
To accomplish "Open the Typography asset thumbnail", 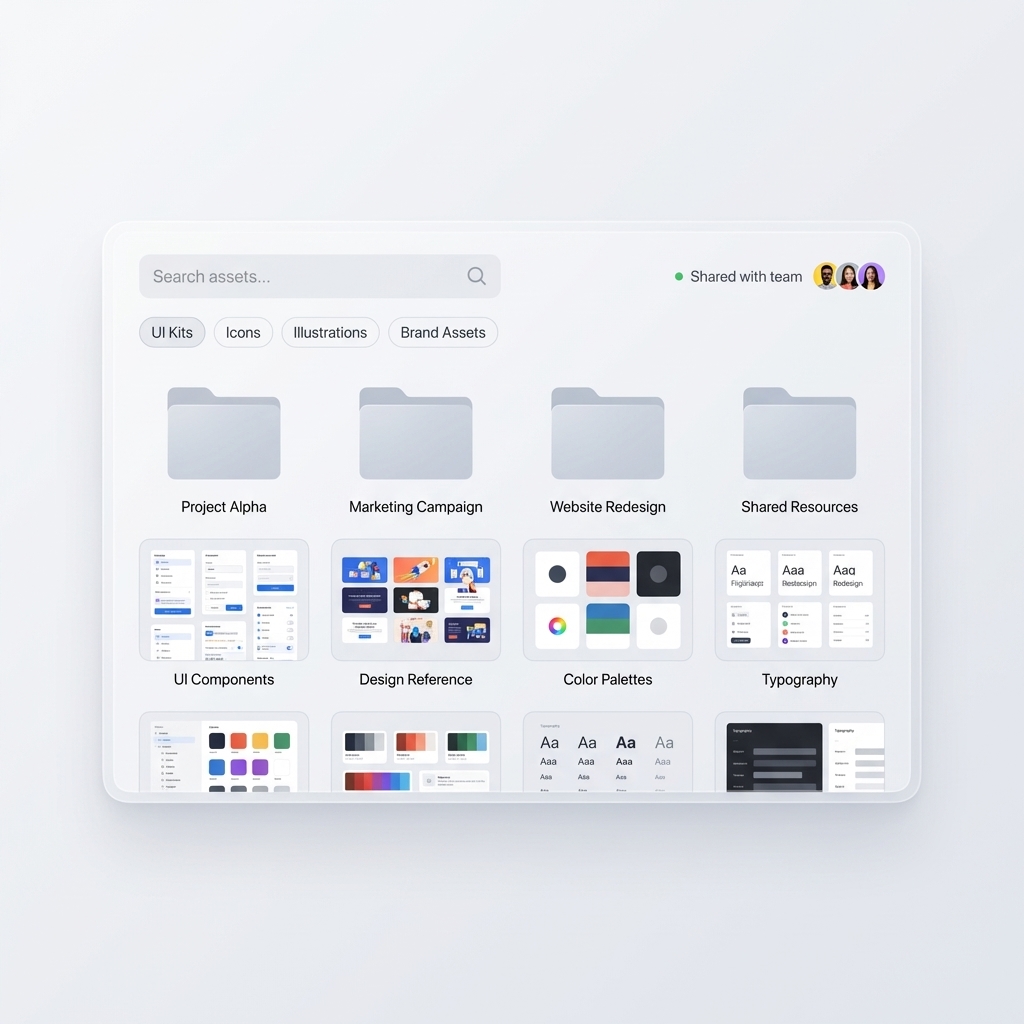I will [799, 600].
